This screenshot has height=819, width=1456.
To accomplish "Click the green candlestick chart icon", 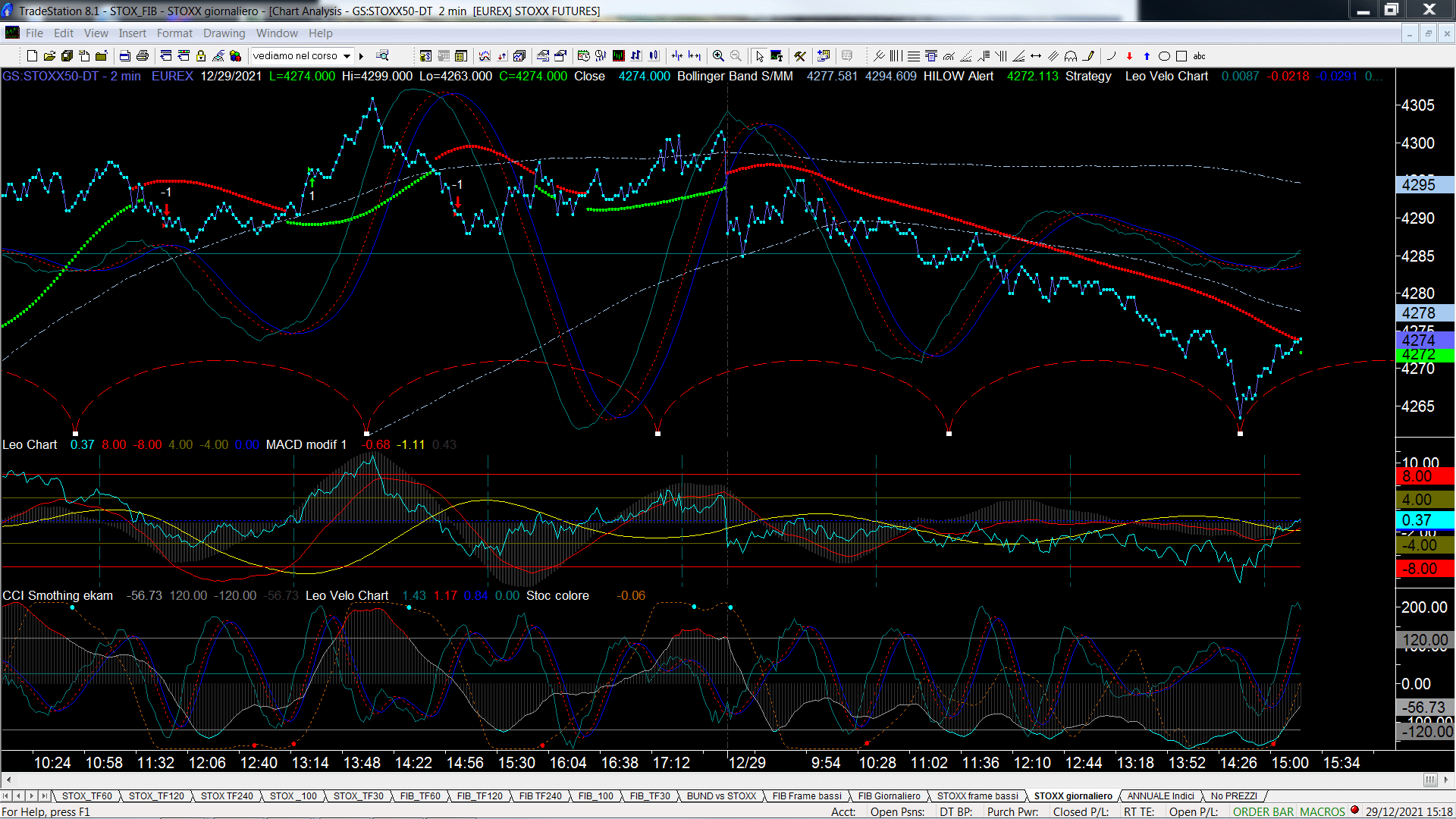I will (619, 56).
